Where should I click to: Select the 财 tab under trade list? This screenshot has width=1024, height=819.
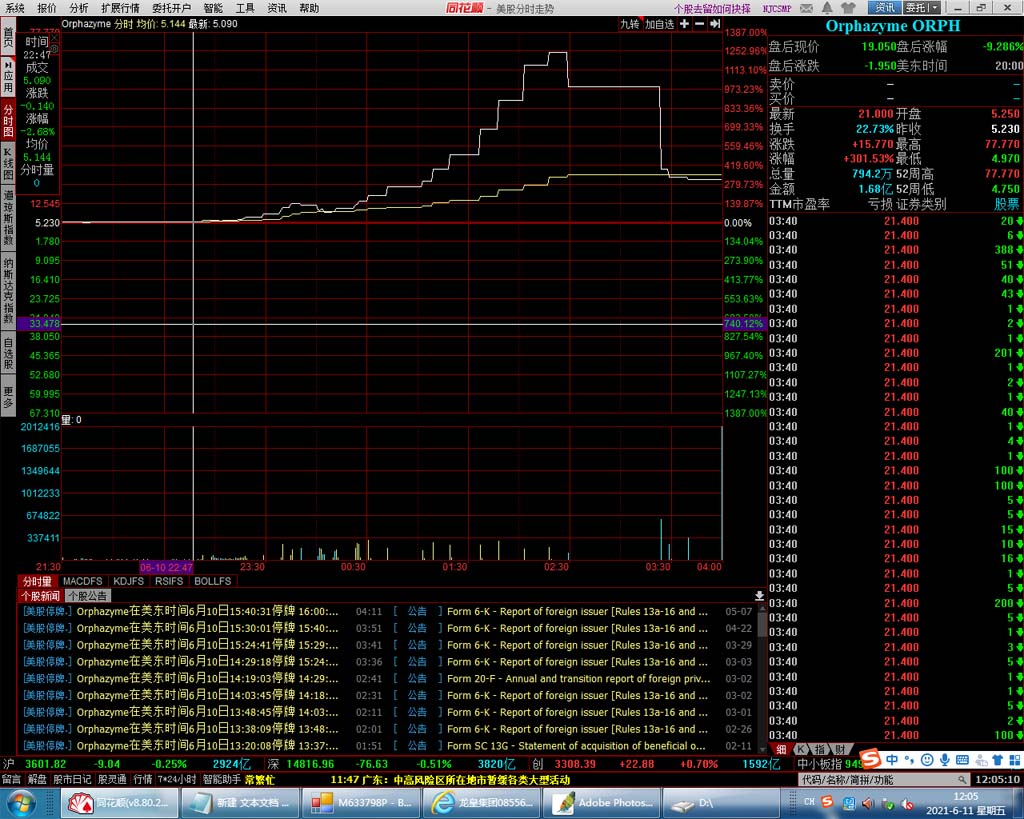click(x=840, y=749)
